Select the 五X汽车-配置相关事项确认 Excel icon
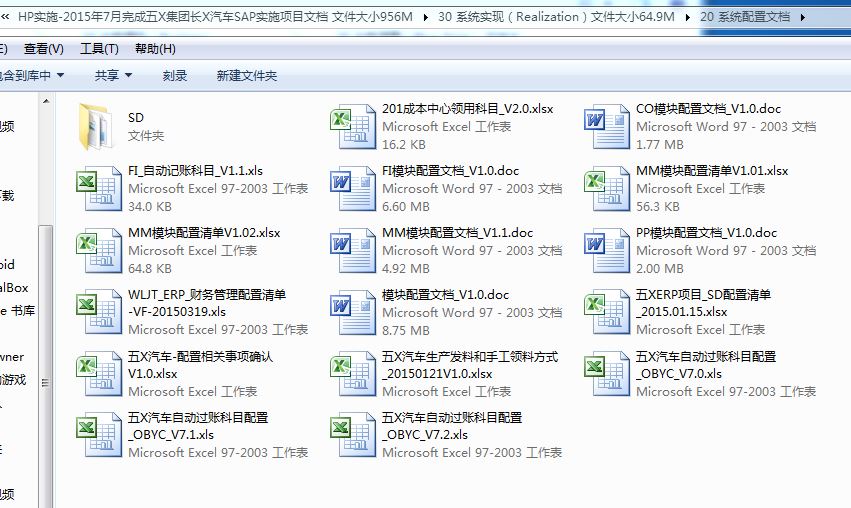 coord(99,374)
